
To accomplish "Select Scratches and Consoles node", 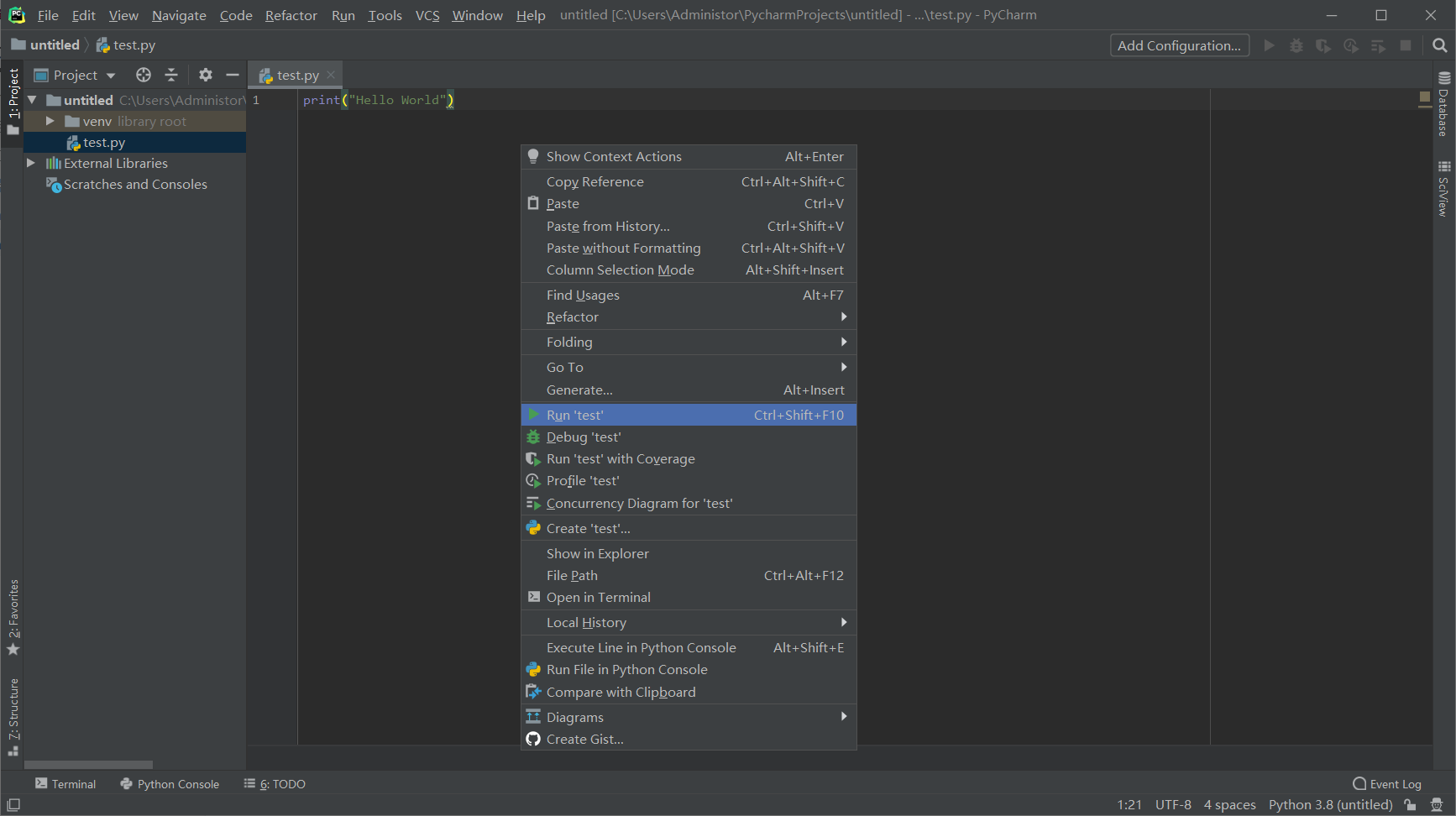I will pos(135,184).
